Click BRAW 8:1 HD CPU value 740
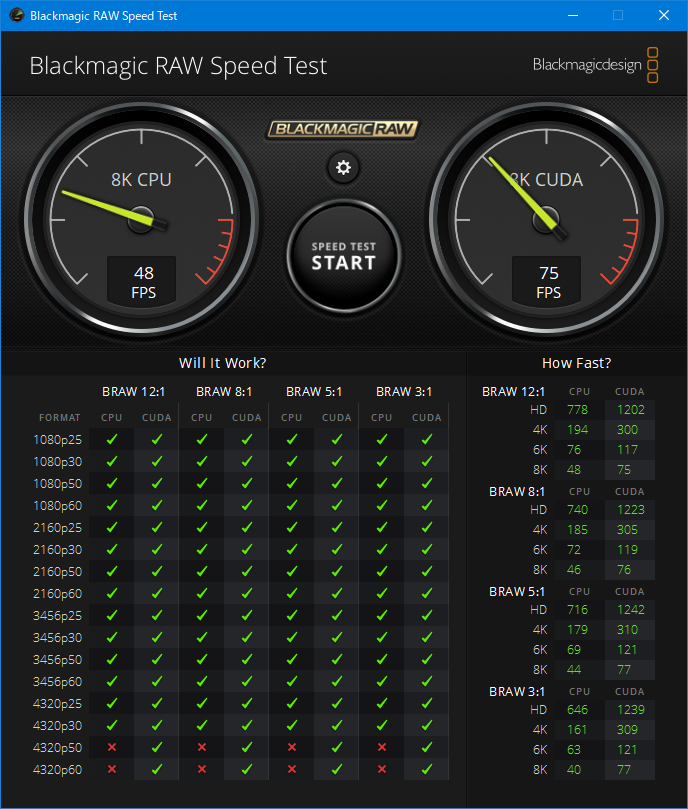 (x=577, y=510)
